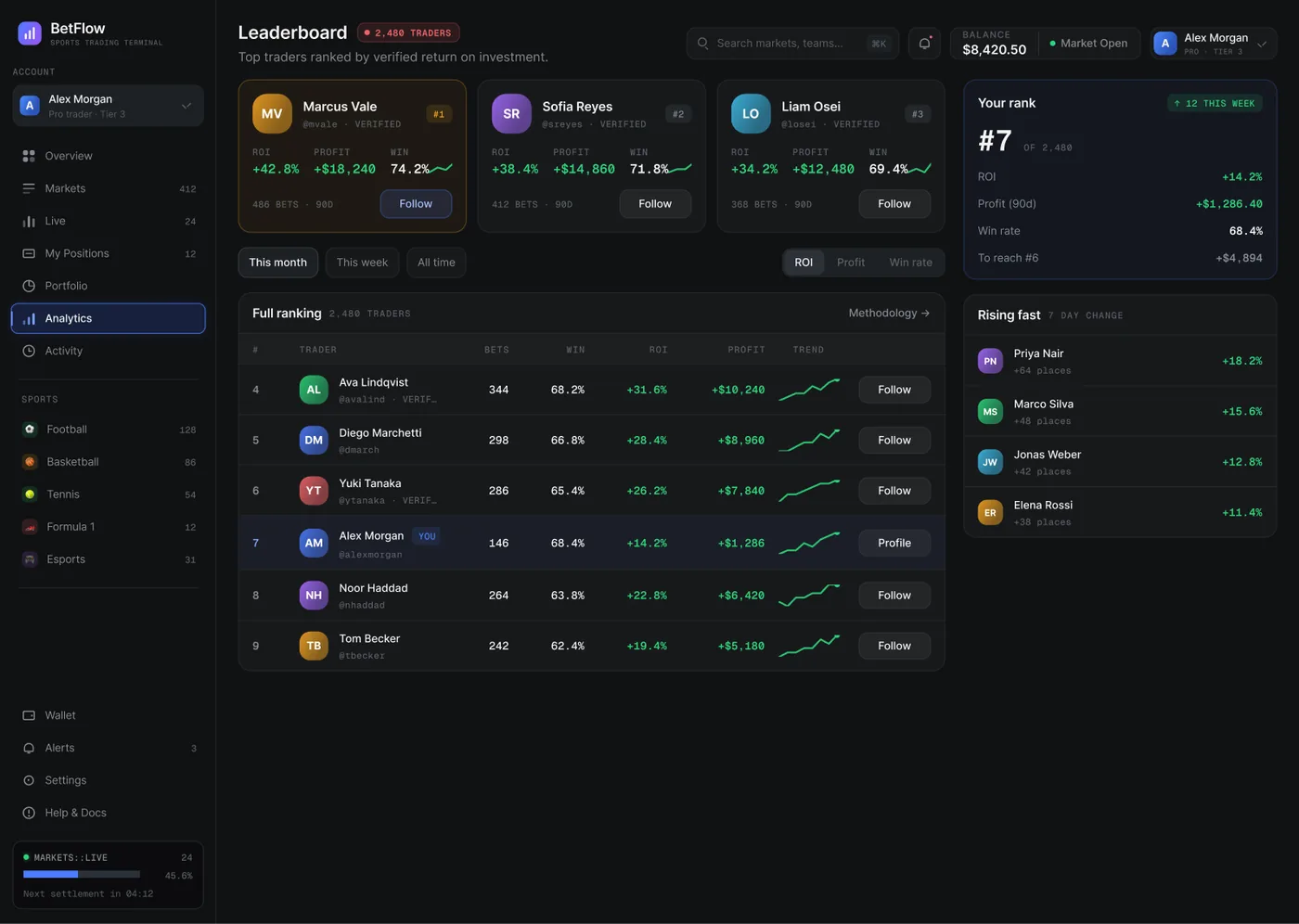Screen dimensions: 1299x924
Task: Open the notifications bell
Action: pos(924,44)
